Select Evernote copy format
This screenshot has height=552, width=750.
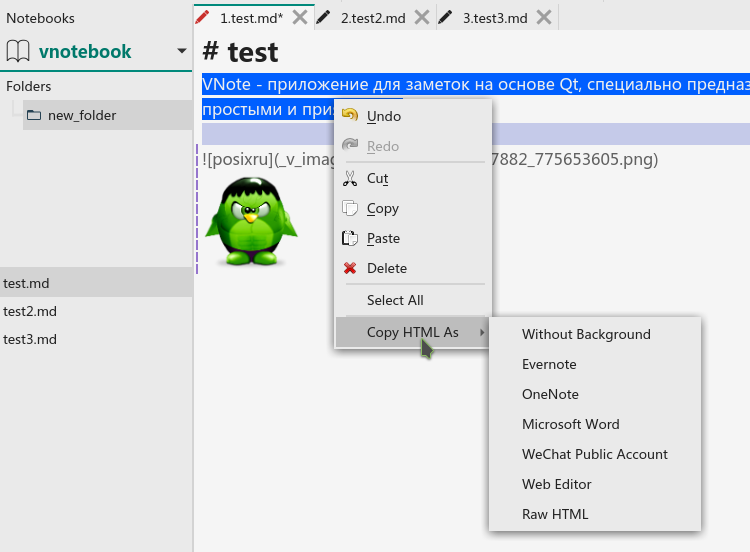click(x=595, y=364)
